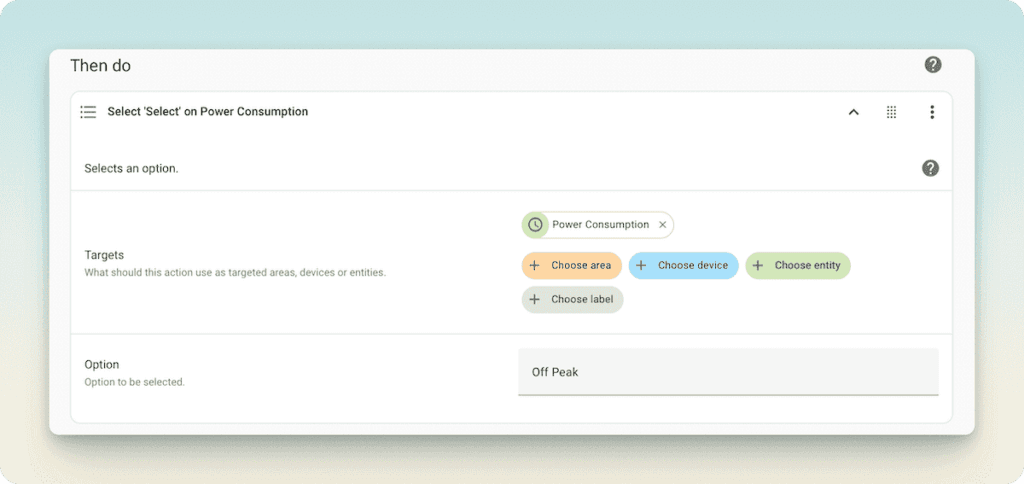
Task: Open the Option field showing Off Peak
Action: pos(728,372)
